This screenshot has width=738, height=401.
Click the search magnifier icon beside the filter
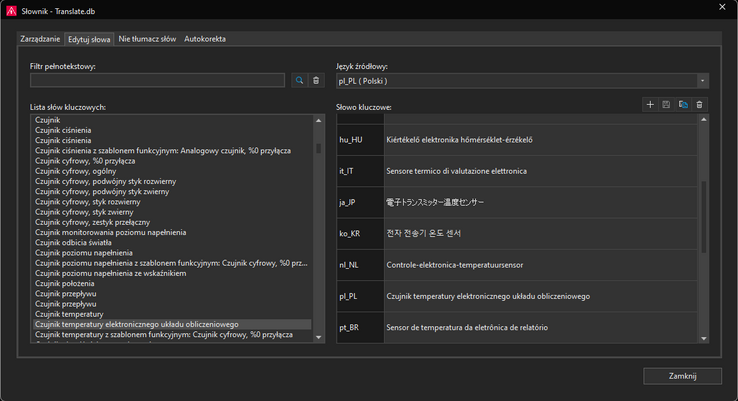click(299, 80)
